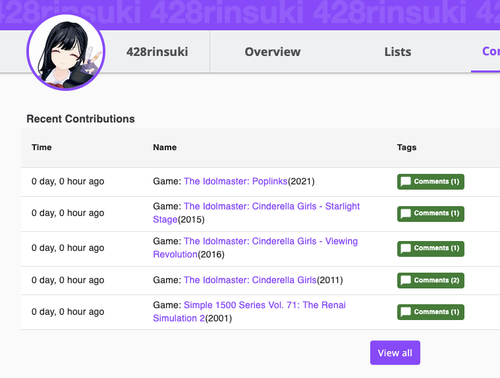Click Comments (1) badge for Viewing Revolution
This screenshot has height=378, width=500.
[x=431, y=249]
